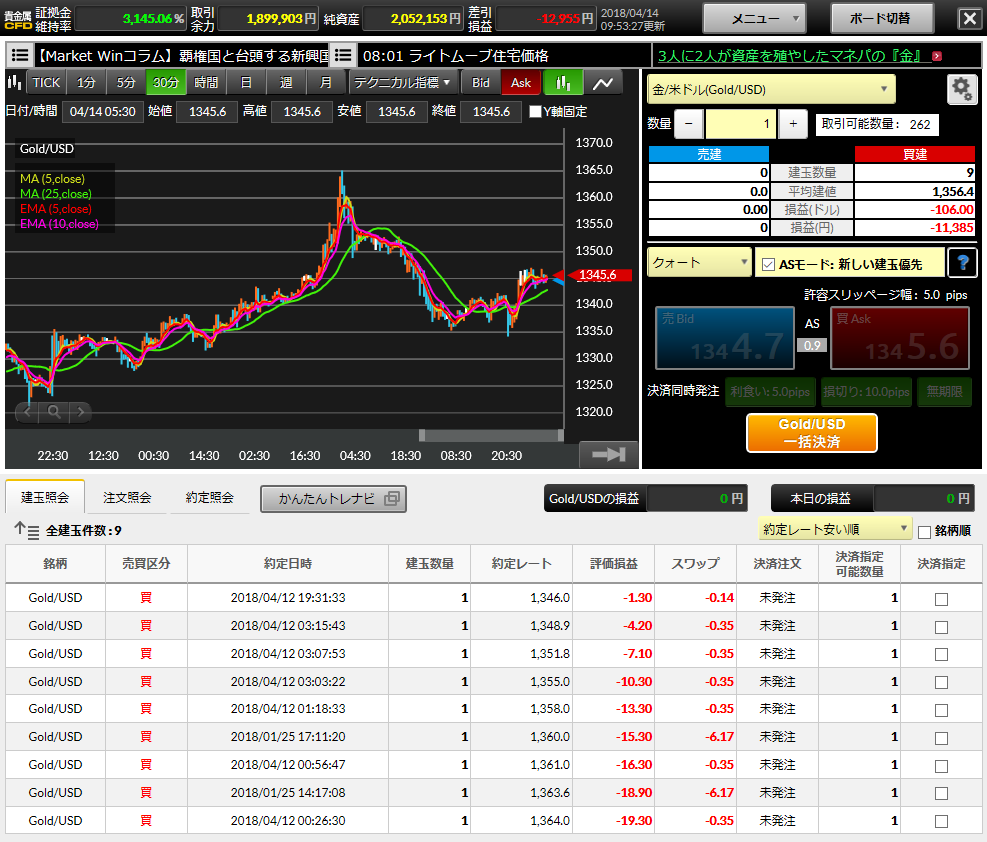Check 決済指定 box for 1,348.9 row
The image size is (987, 842).
tap(941, 627)
